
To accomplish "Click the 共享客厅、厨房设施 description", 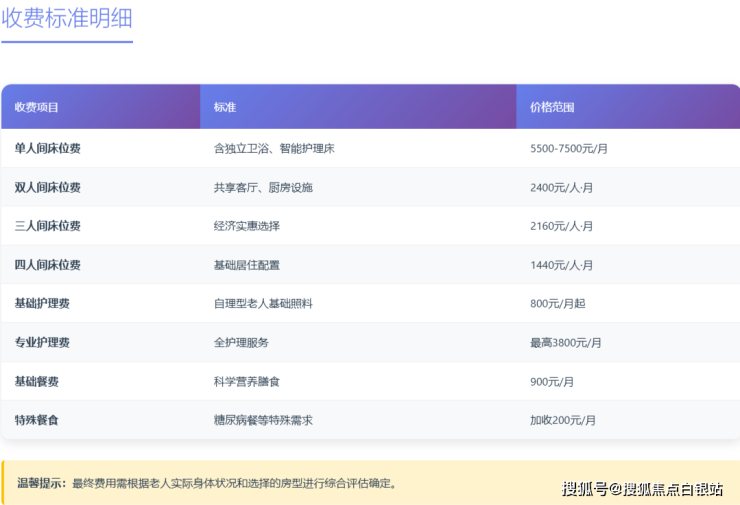I will [263, 187].
